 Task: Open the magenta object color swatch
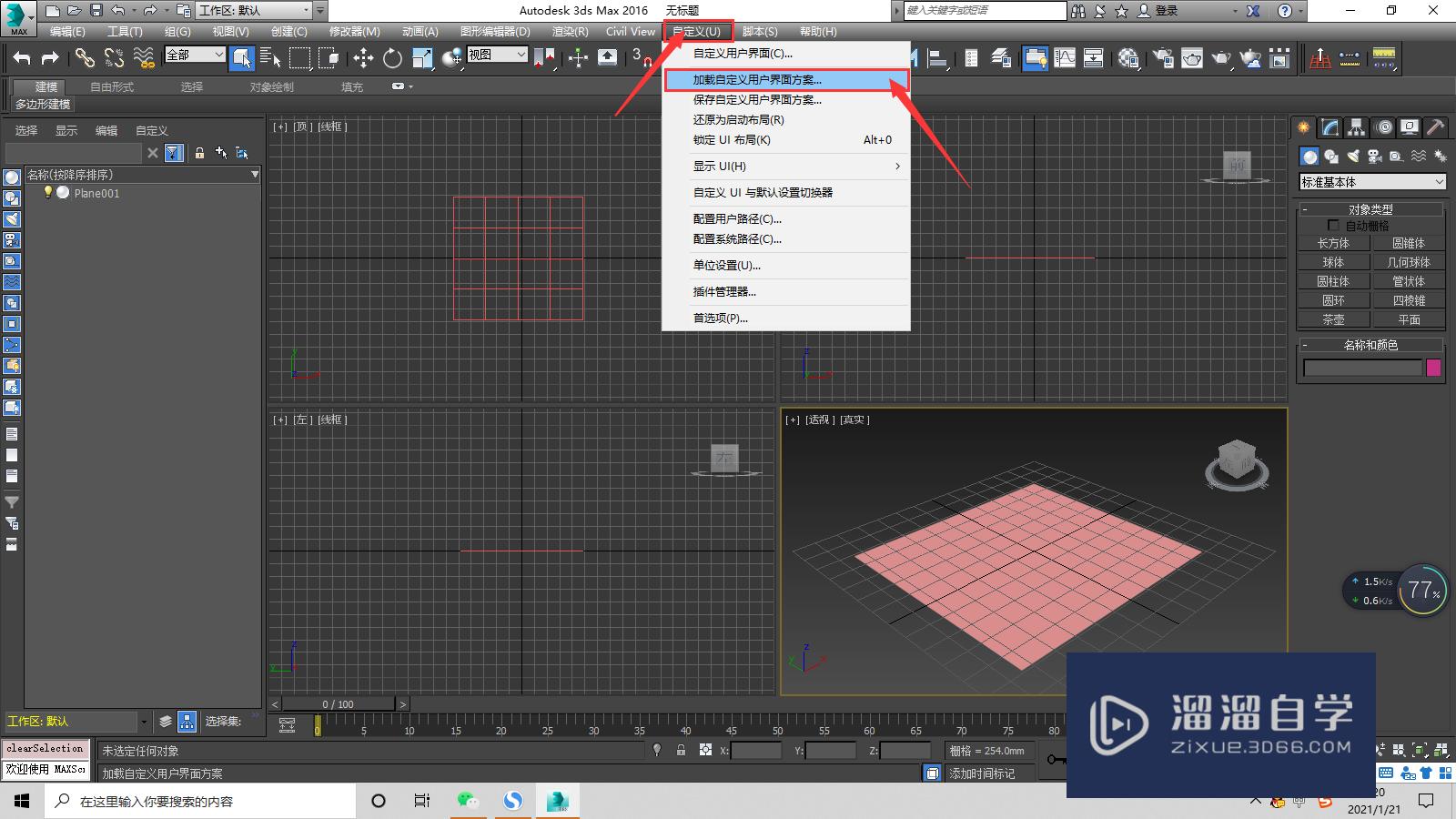(x=1433, y=368)
